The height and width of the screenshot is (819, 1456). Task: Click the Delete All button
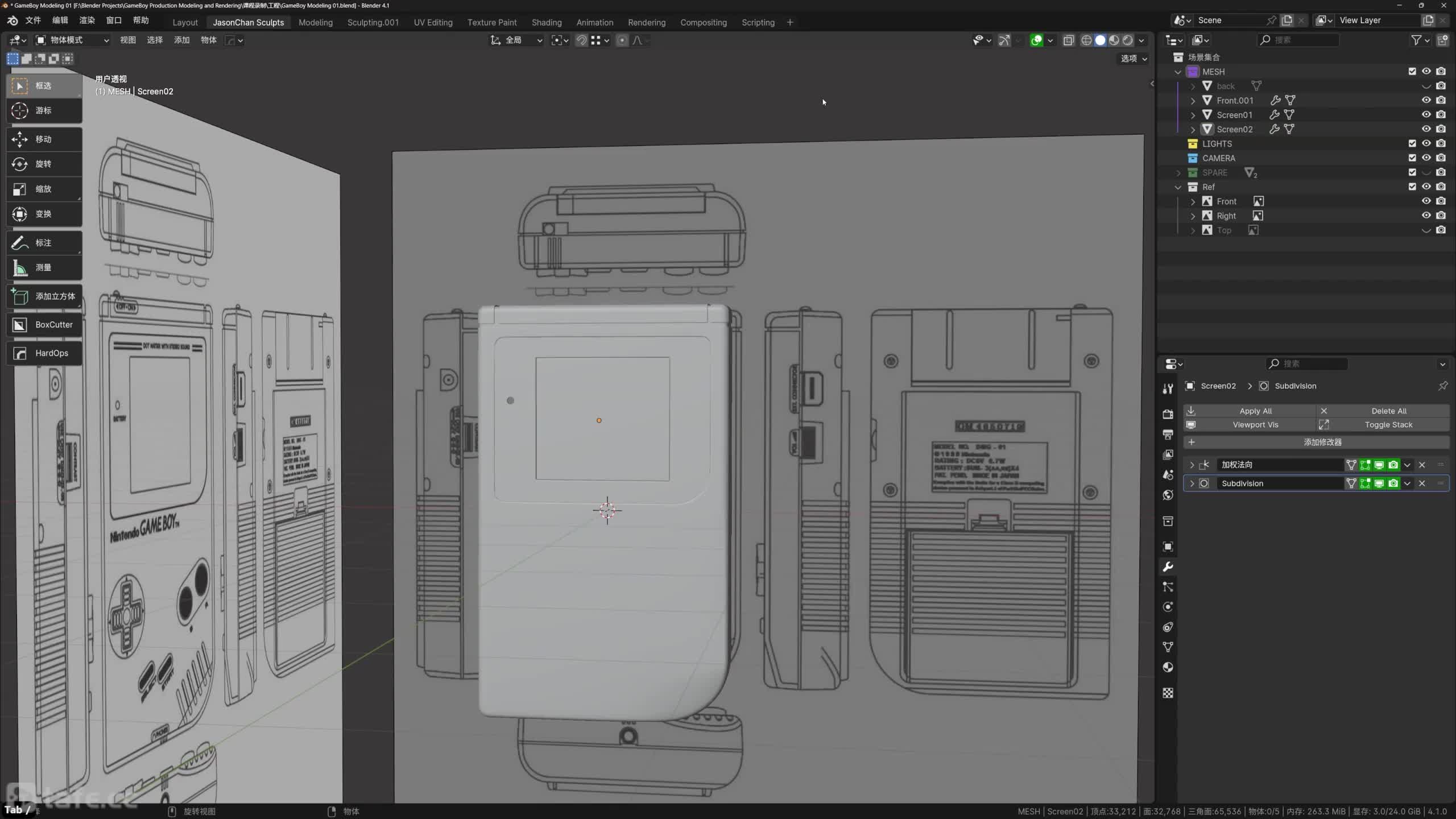click(x=1383, y=411)
